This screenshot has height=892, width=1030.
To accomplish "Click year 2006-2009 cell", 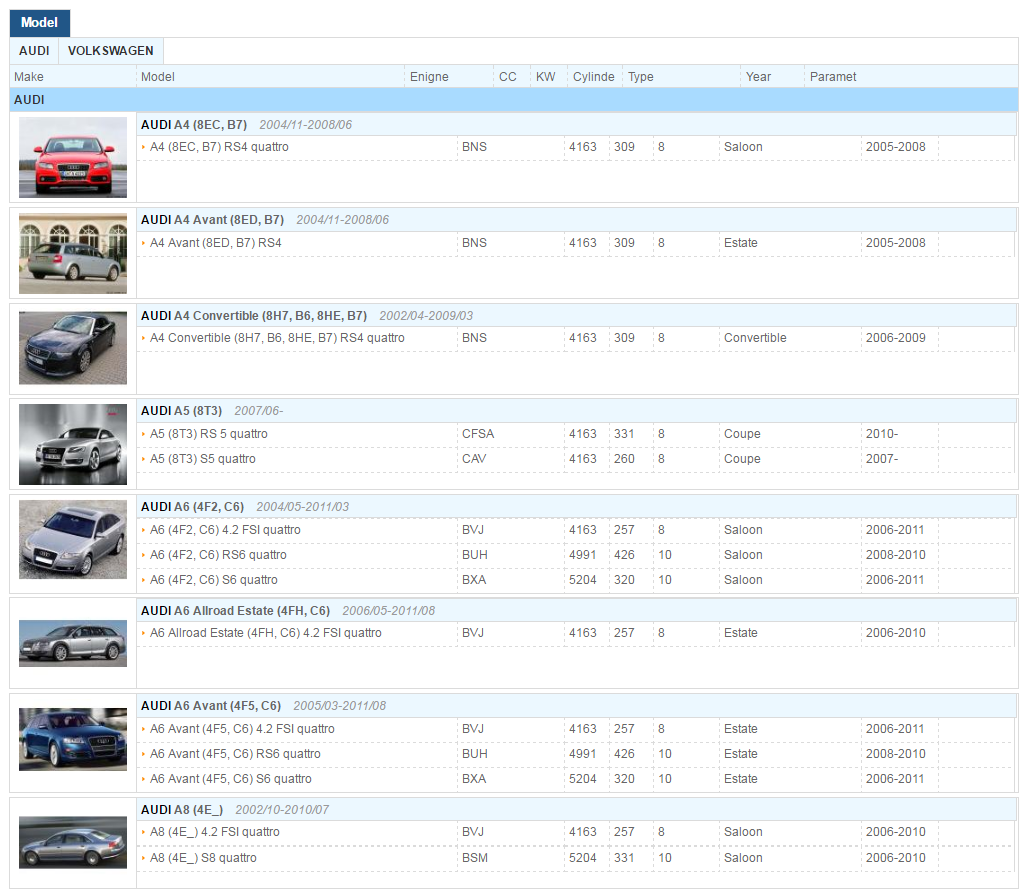I will [895, 338].
